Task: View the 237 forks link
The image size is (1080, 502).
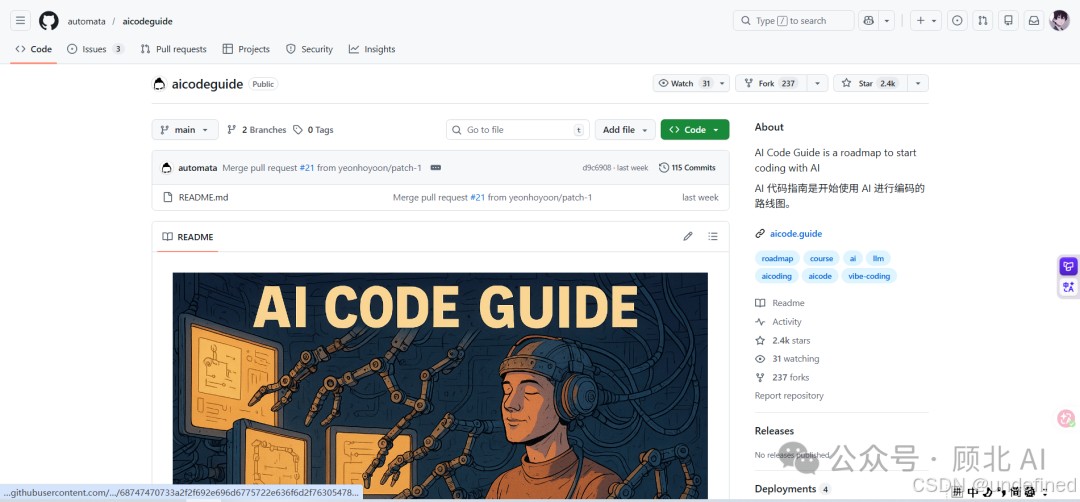Action: [782, 377]
